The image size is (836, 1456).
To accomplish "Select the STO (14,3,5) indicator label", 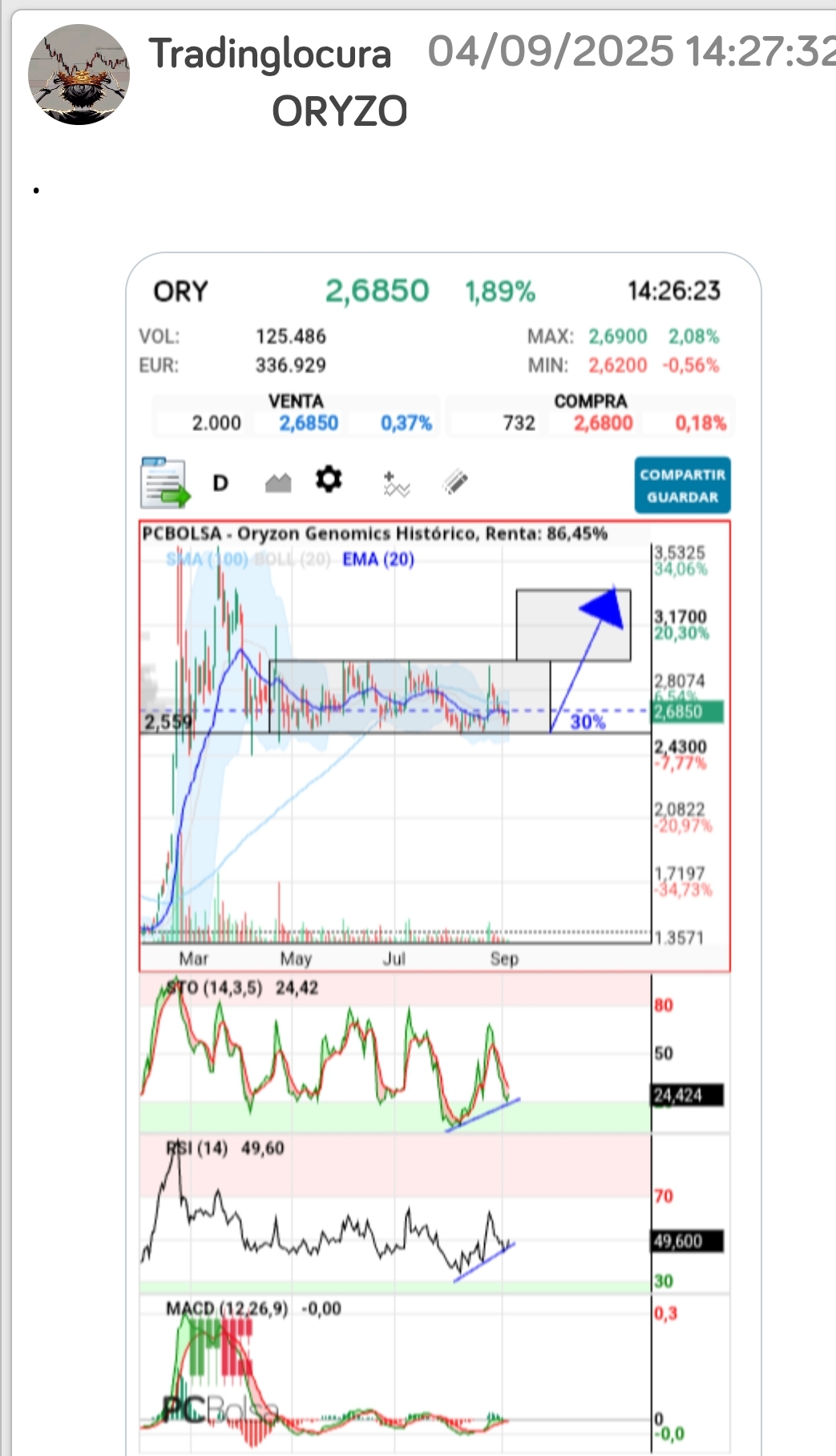I will 214,988.
